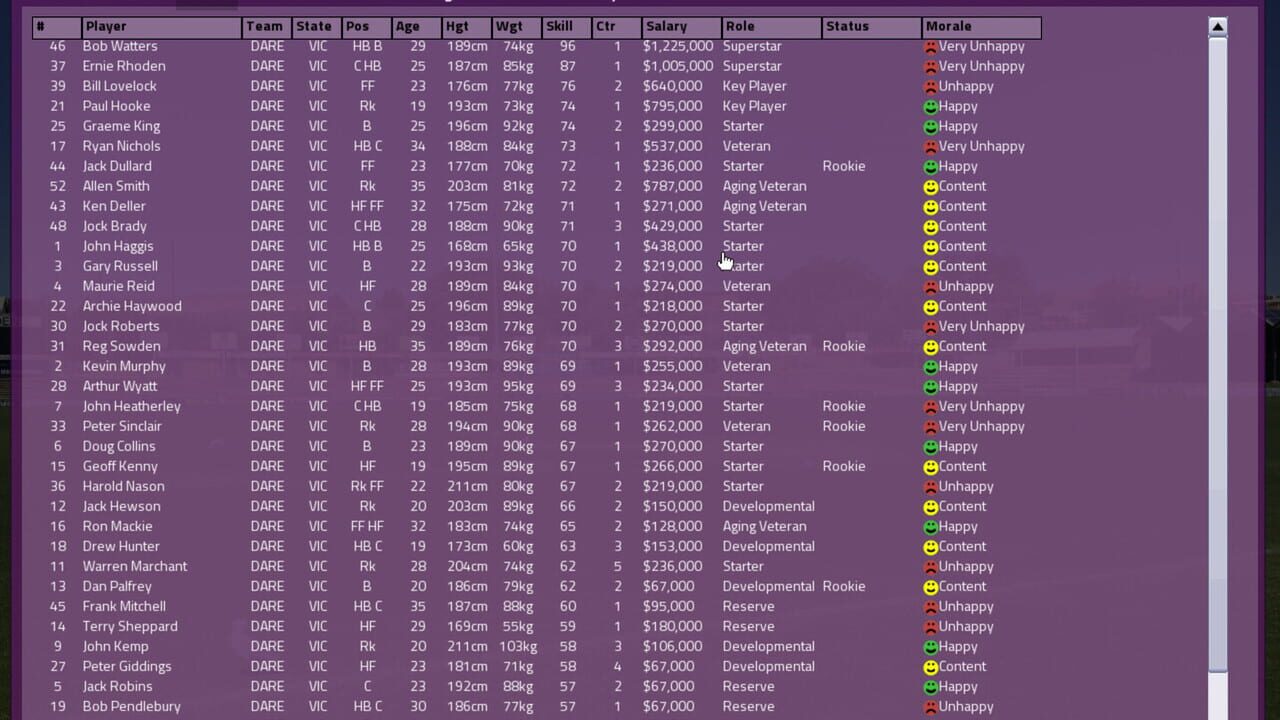
Task: Click Bob Watters' very unhappy morale face icon
Action: pos(931,46)
